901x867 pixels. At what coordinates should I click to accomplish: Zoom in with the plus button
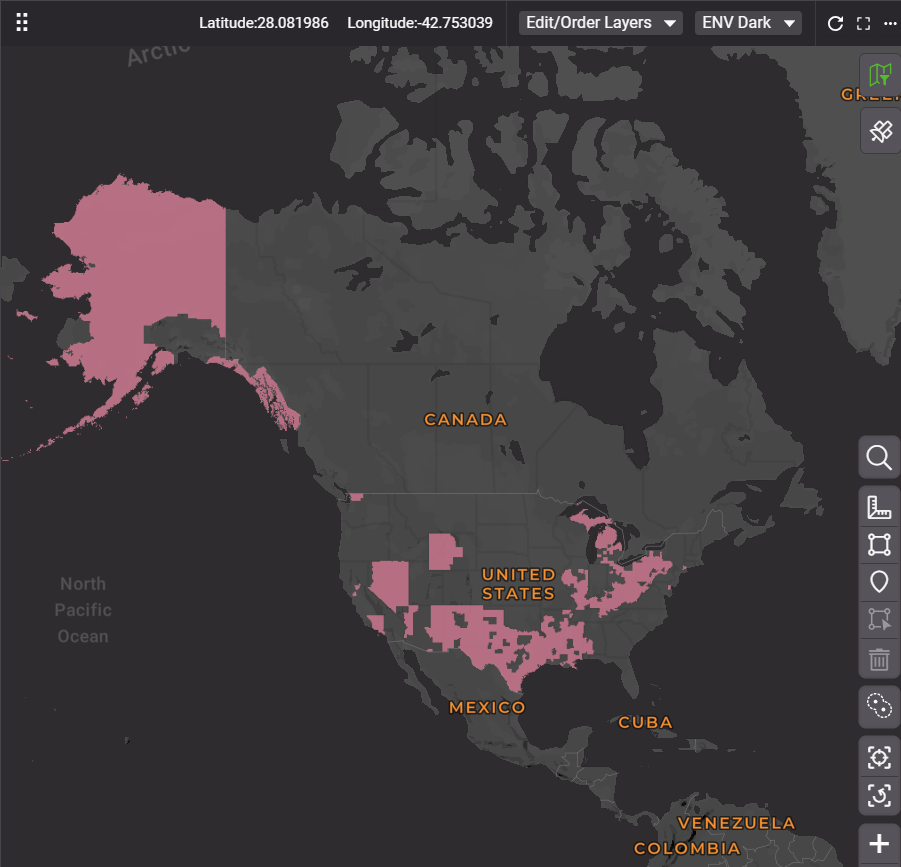[x=879, y=844]
